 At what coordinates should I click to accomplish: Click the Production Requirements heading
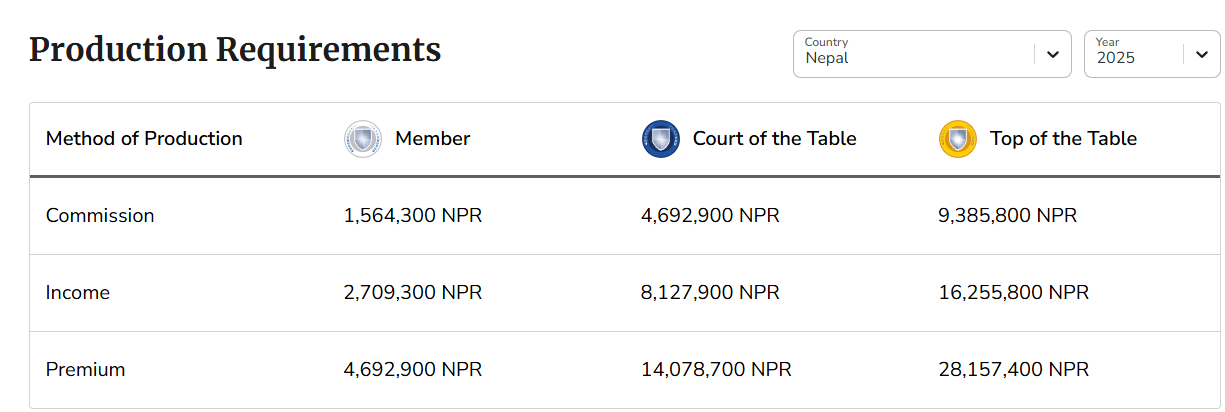pyautogui.click(x=235, y=49)
